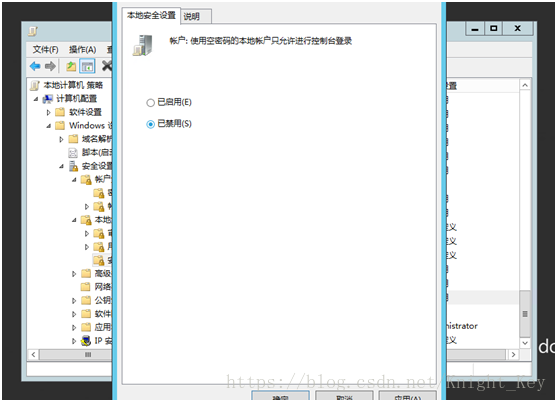Expand the 软件设置 folder
Viewport: 557px width, 402px height.
pos(49,113)
